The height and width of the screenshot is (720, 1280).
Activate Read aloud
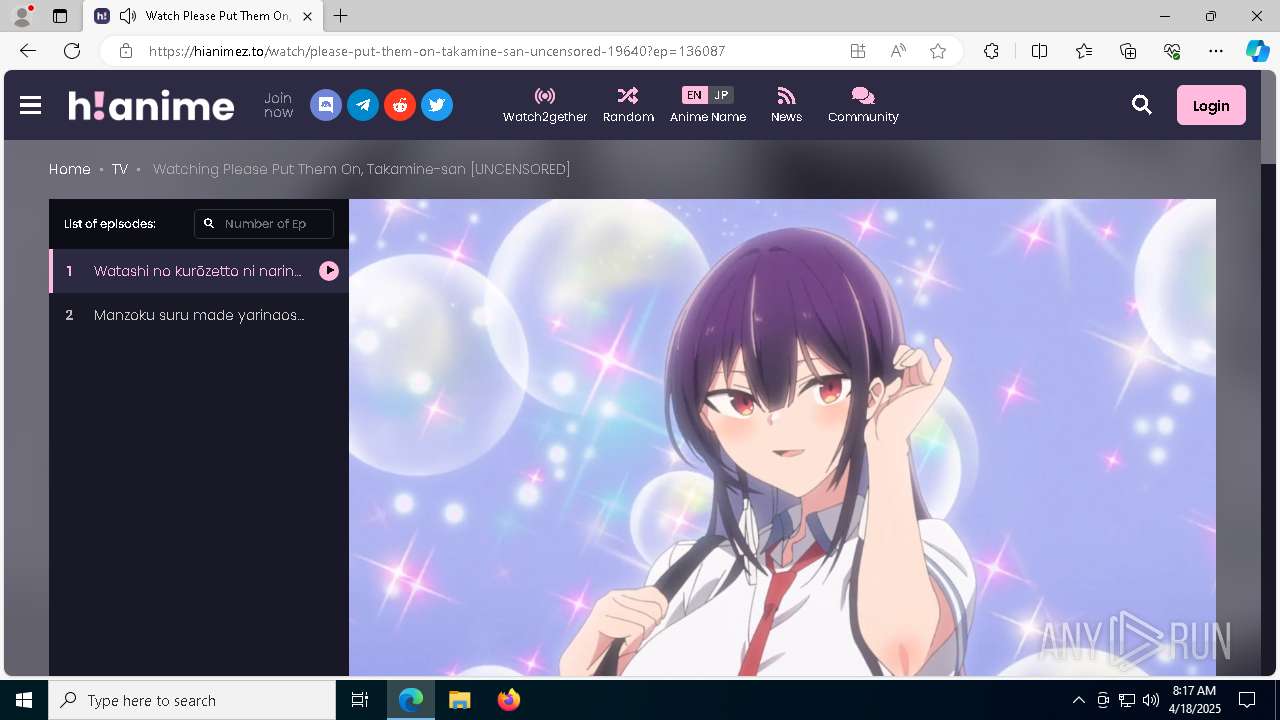(898, 51)
